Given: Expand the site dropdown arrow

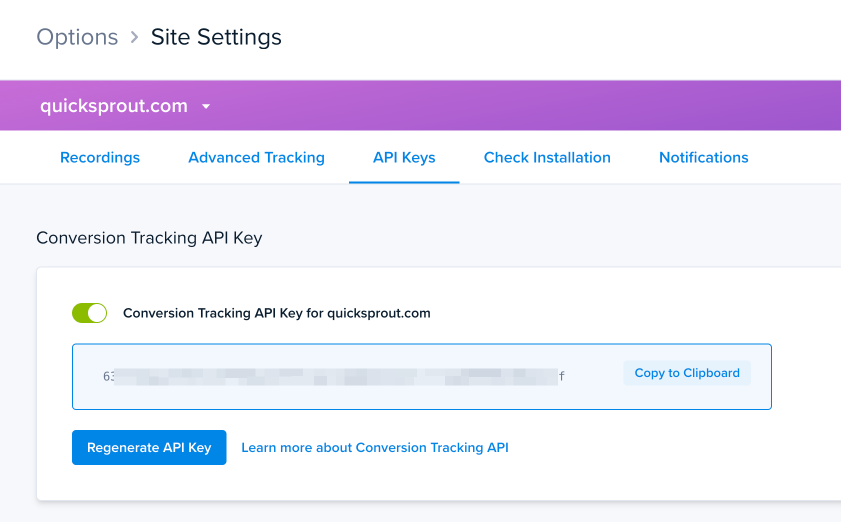Looking at the screenshot, I should (x=206, y=106).
